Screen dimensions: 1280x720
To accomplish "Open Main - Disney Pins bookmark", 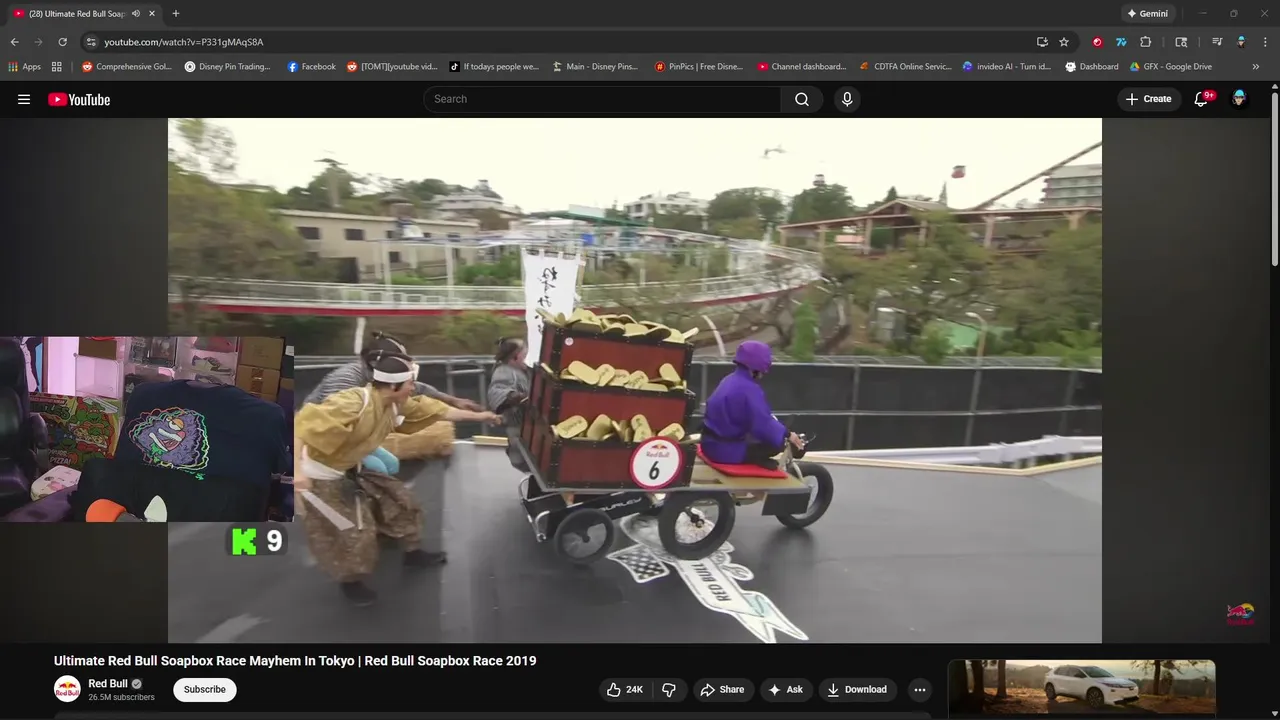I will pos(595,67).
